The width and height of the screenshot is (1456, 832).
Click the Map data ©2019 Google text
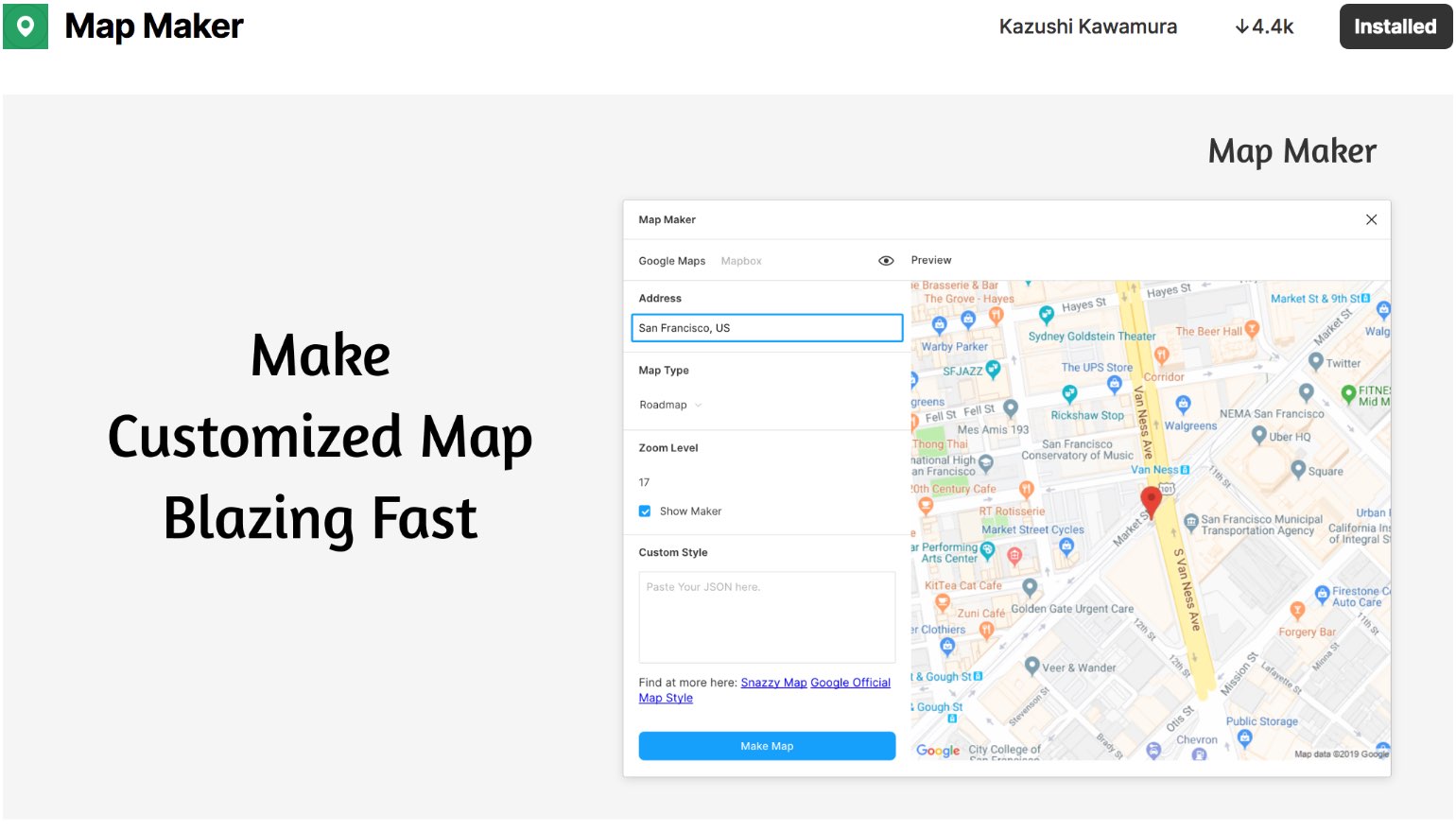point(1342,754)
